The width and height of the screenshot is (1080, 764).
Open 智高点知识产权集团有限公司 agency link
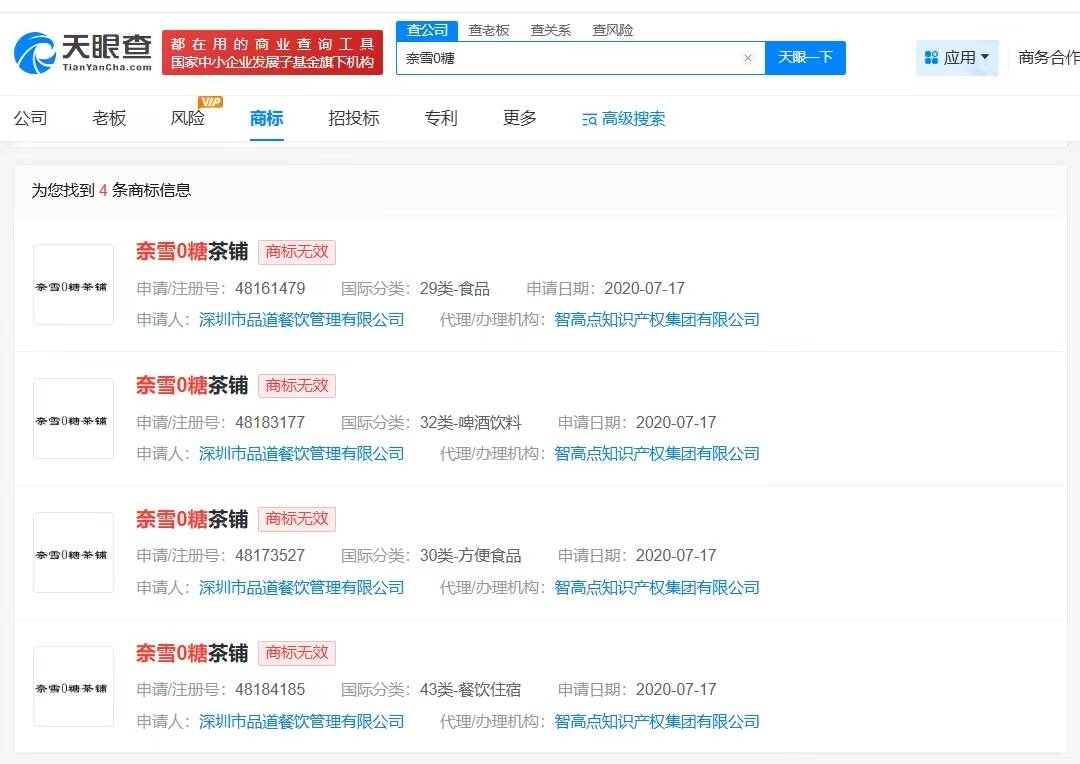pos(657,319)
